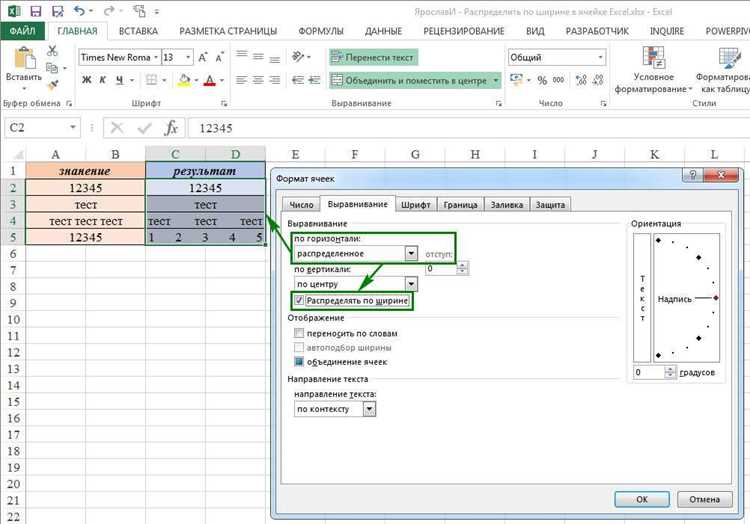This screenshot has height=524, width=750.
Task: Click the Bold (Ж) formatting icon
Action: pos(87,80)
